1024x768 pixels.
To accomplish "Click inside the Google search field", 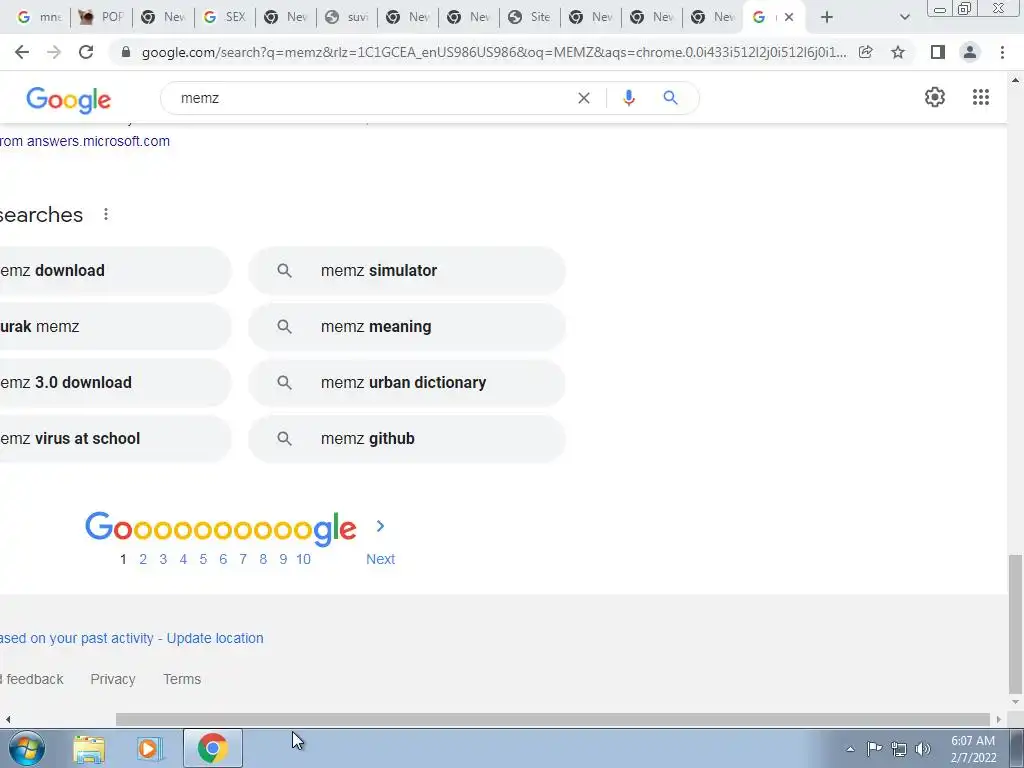I will point(372,98).
